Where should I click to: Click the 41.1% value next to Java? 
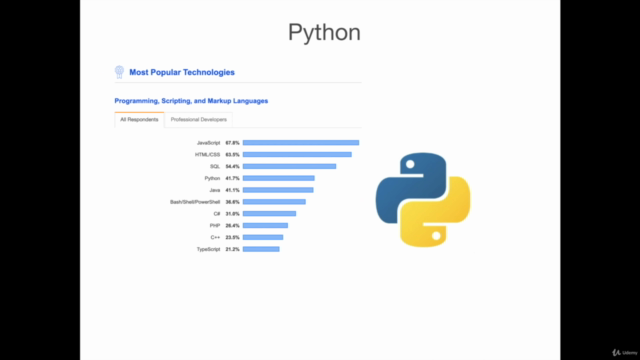pos(232,190)
